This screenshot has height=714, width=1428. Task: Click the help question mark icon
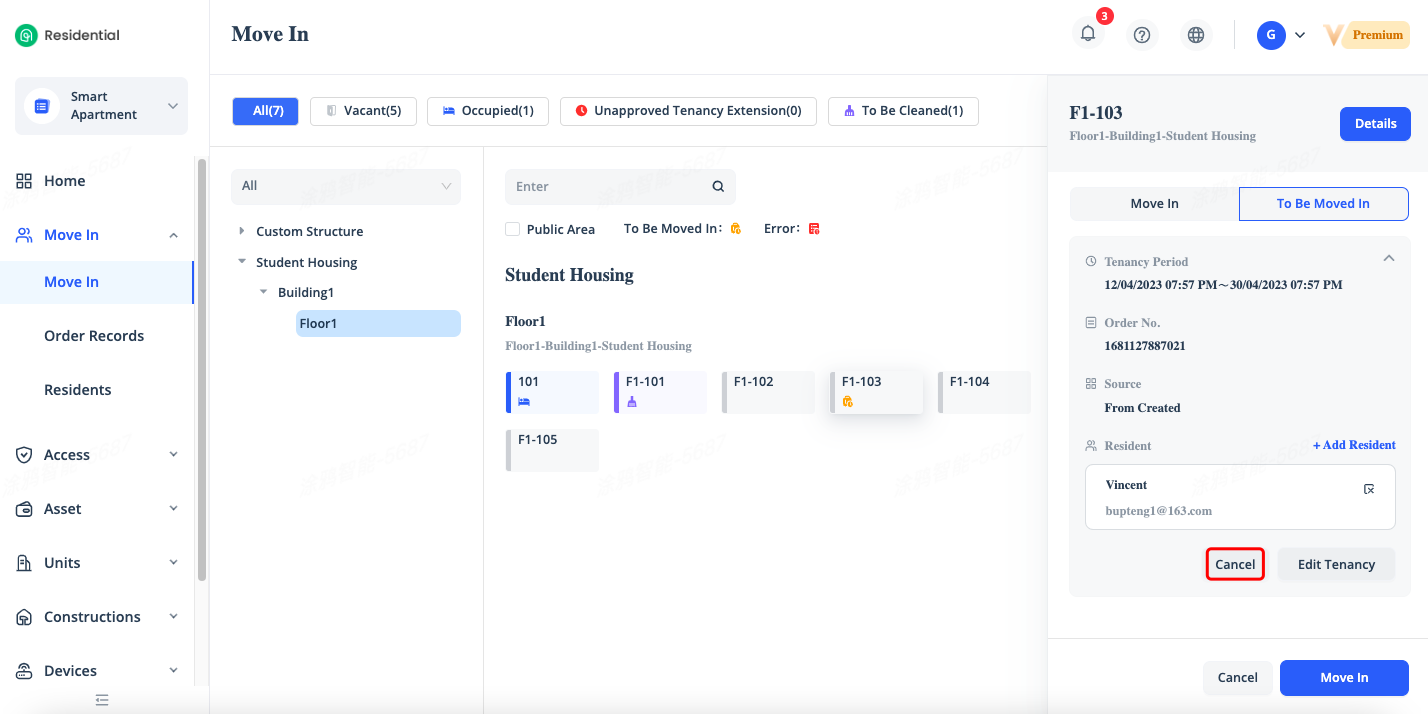click(1142, 35)
